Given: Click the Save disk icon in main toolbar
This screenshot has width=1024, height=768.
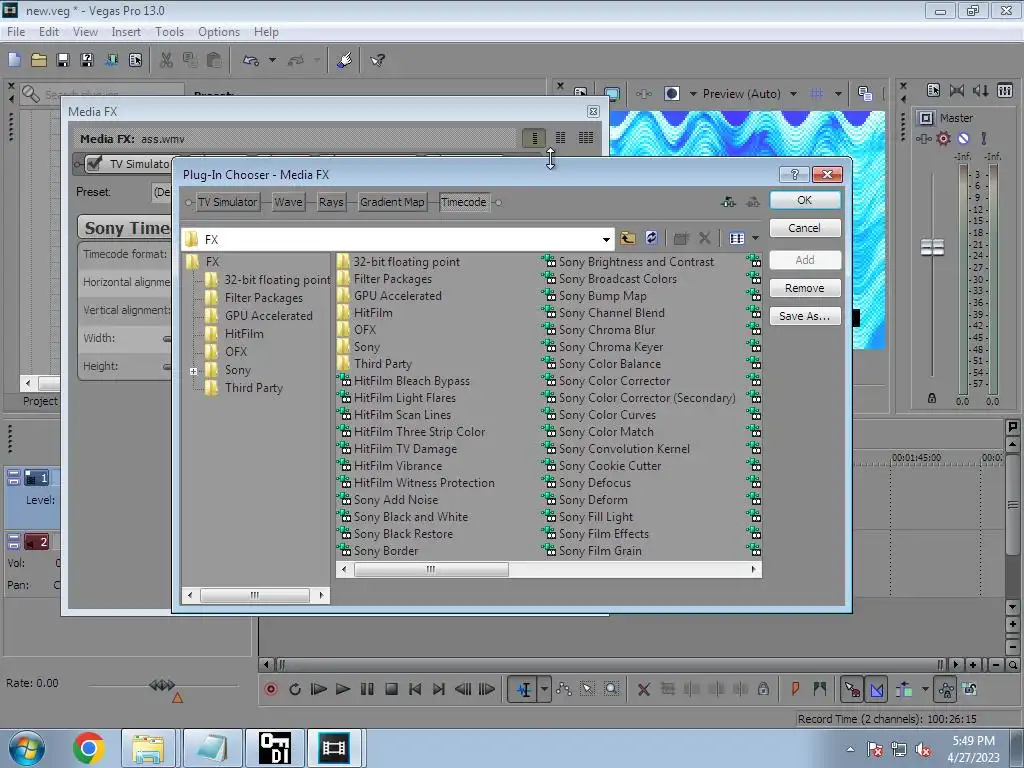Looking at the screenshot, I should coord(63,60).
